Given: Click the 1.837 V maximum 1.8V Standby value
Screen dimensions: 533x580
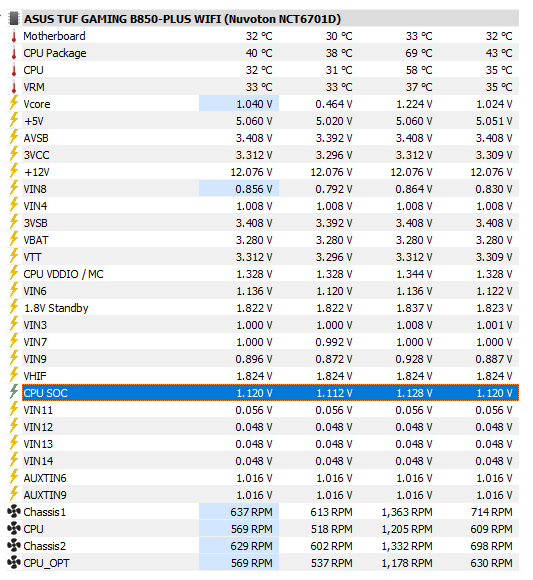Looking at the screenshot, I should 414,308.
